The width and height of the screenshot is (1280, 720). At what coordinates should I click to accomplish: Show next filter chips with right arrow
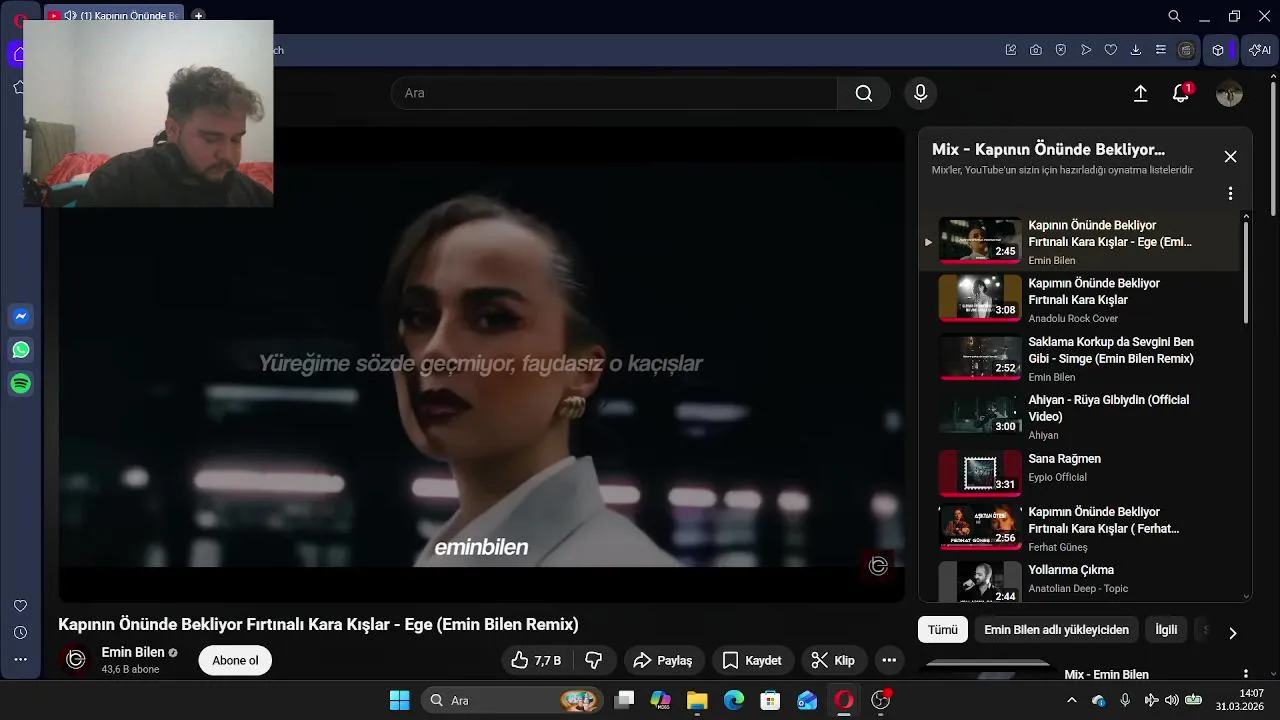click(1232, 633)
